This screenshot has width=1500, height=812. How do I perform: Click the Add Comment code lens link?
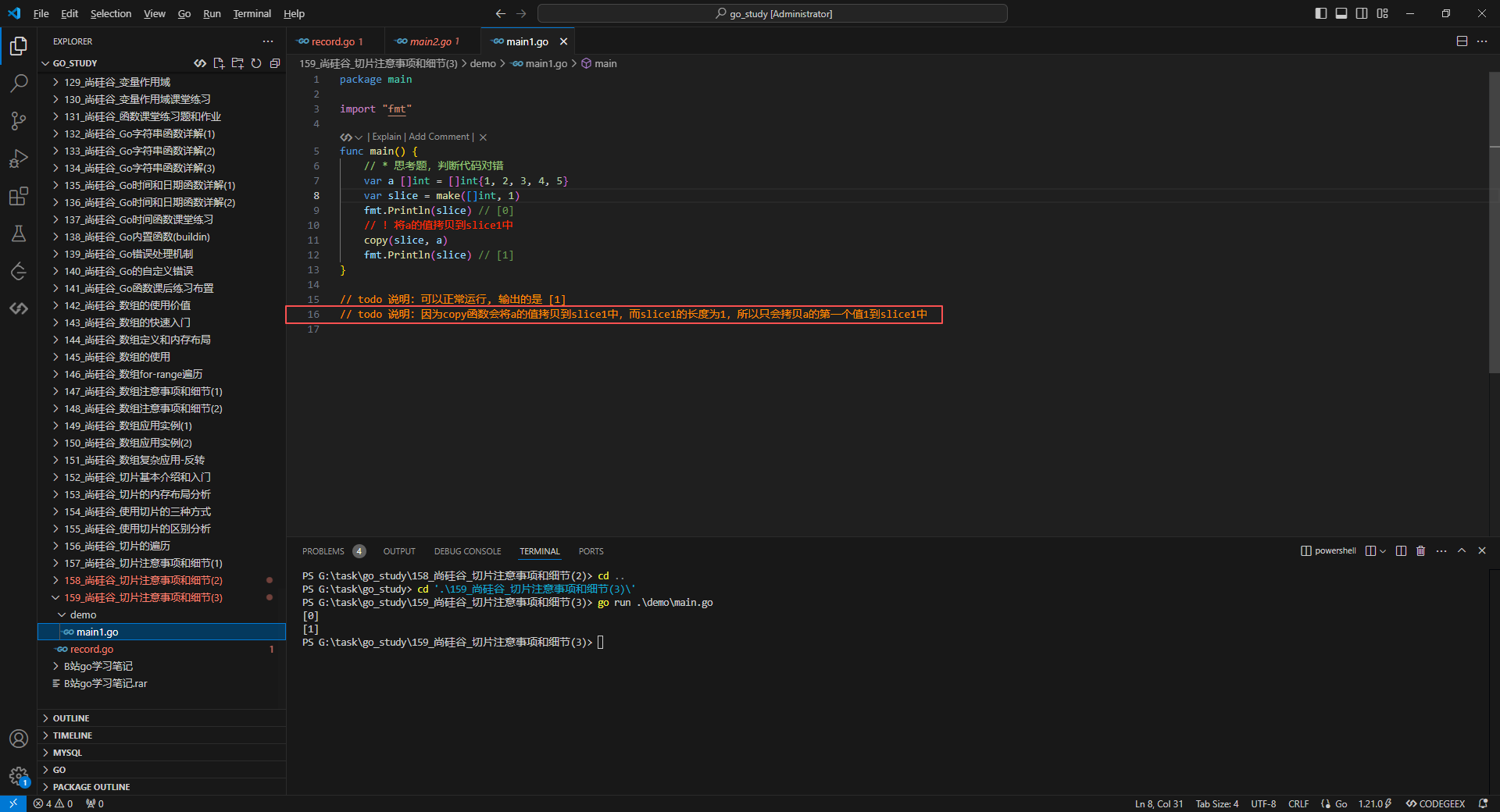click(439, 137)
